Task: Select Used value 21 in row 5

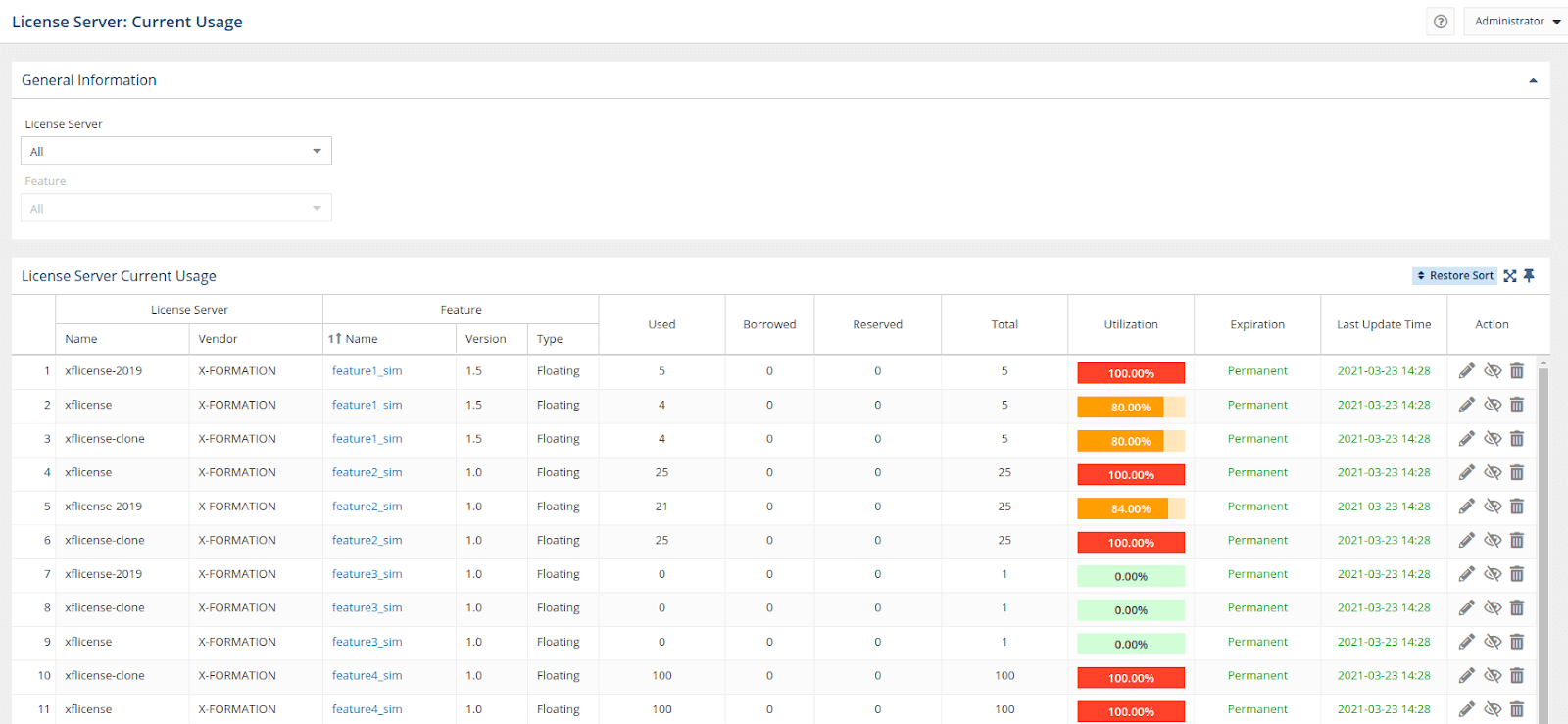Action: point(661,507)
